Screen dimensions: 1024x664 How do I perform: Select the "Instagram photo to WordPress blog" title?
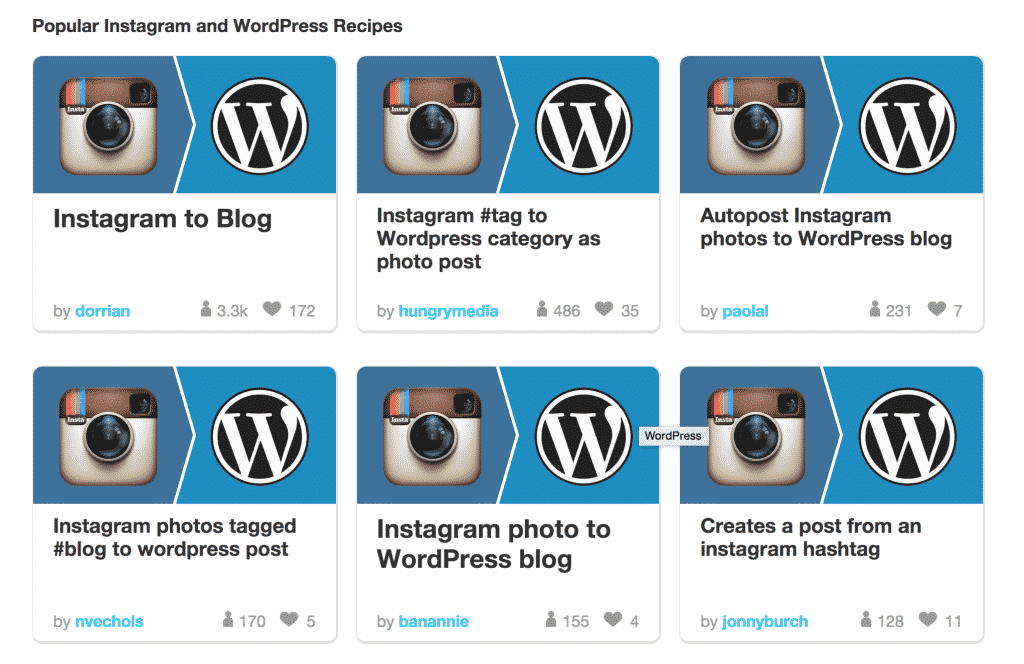[493, 545]
